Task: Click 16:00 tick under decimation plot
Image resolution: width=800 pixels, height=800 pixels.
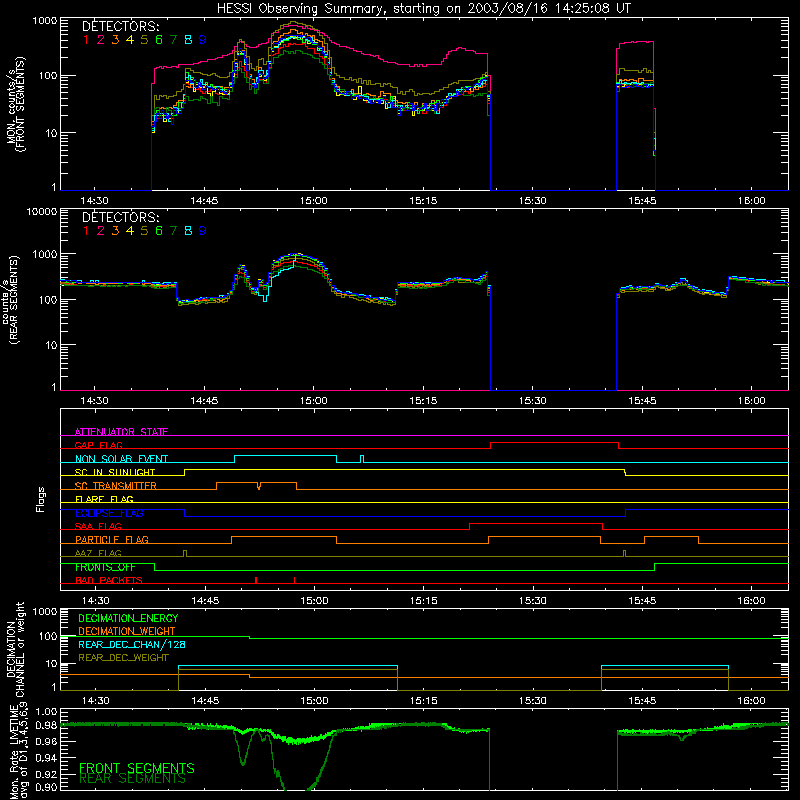Action: [x=751, y=701]
